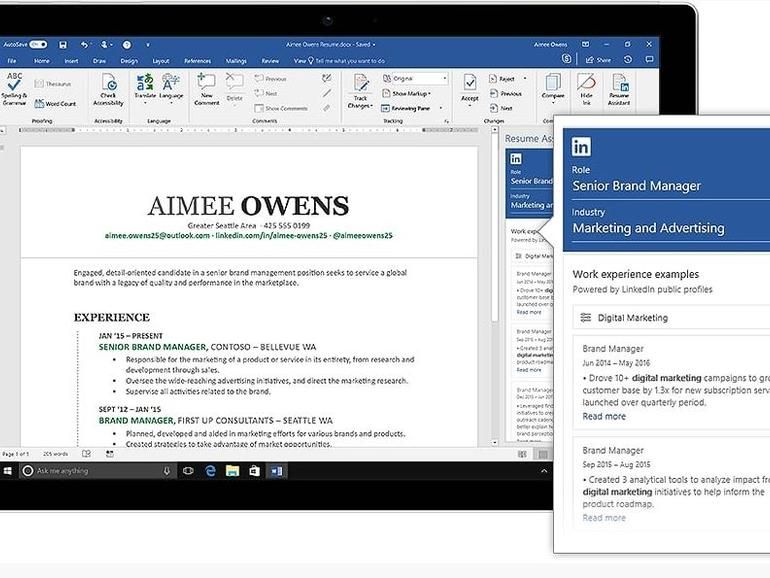Viewport: 770px width, 578px height.
Task: Open the version history clock icon
Action: tap(628, 59)
